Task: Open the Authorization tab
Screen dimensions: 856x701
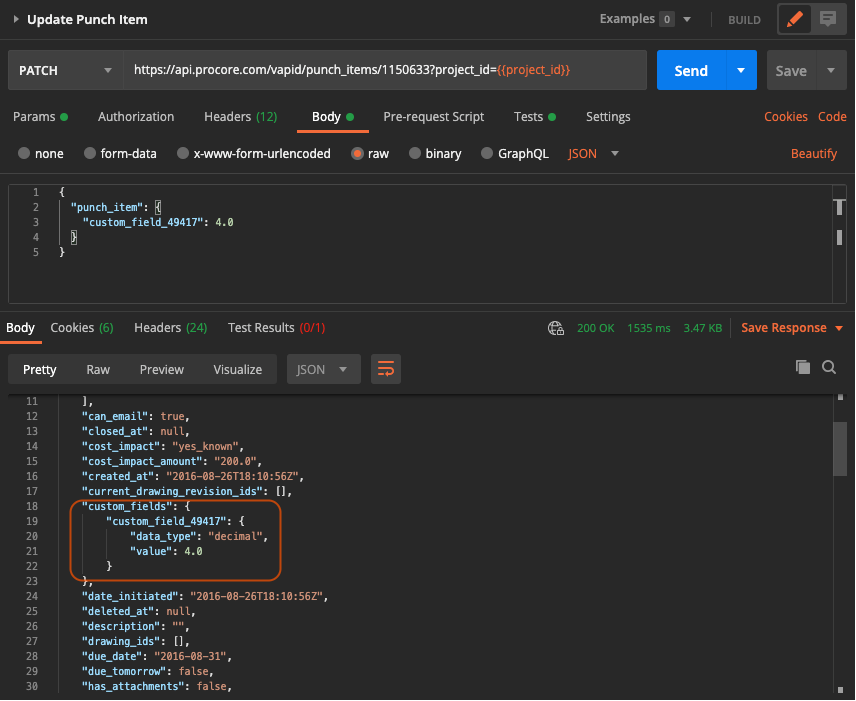Action: (136, 117)
